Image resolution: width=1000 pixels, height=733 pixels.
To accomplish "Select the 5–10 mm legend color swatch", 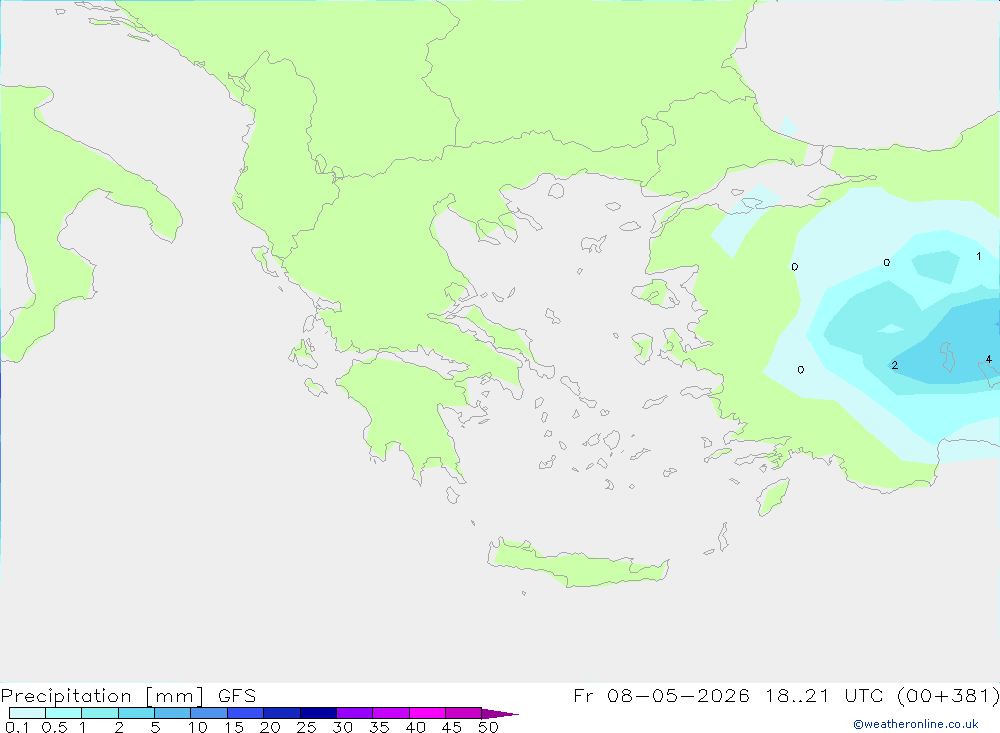I will click(x=173, y=713).
